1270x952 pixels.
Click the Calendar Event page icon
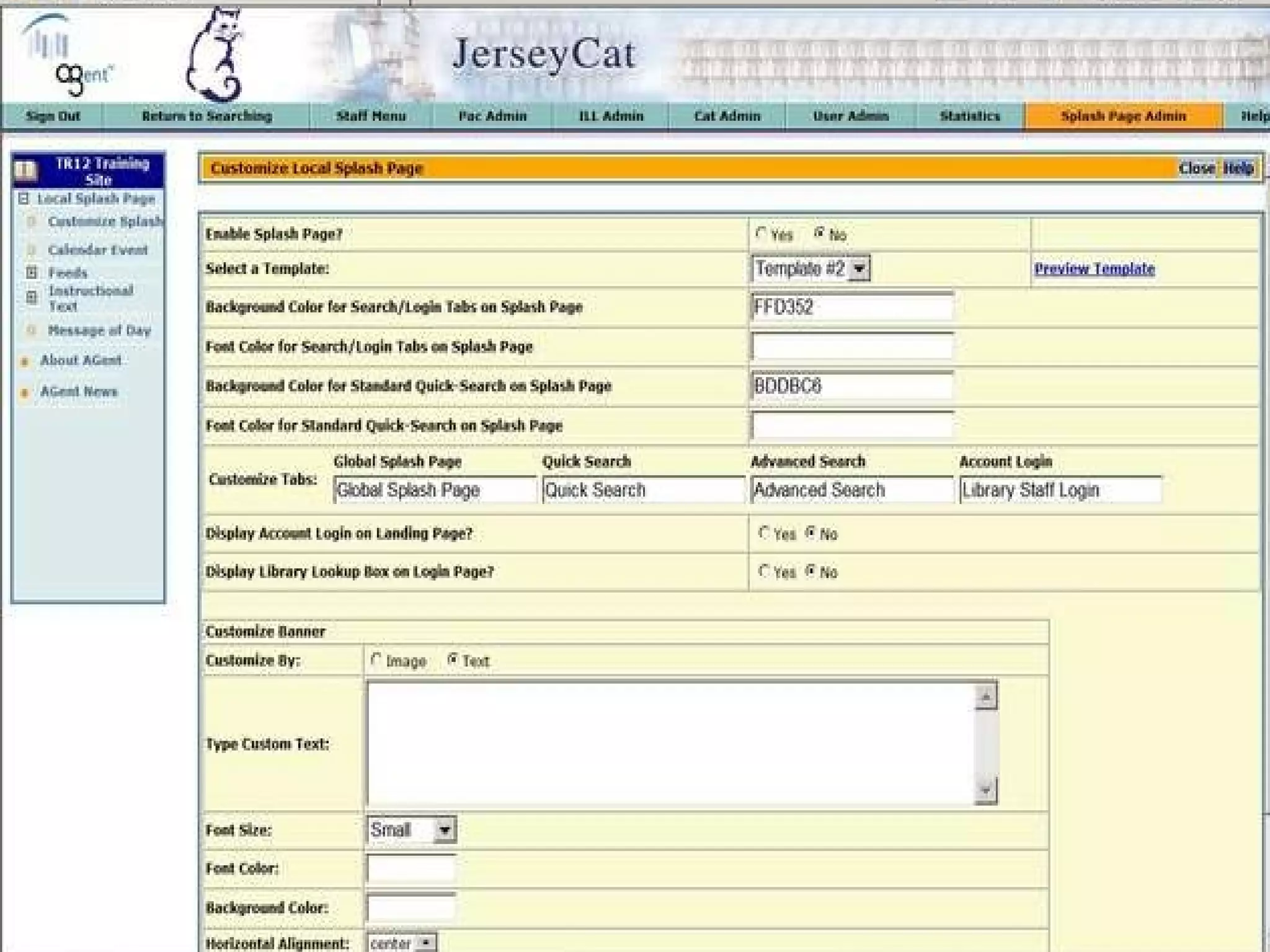(32, 250)
